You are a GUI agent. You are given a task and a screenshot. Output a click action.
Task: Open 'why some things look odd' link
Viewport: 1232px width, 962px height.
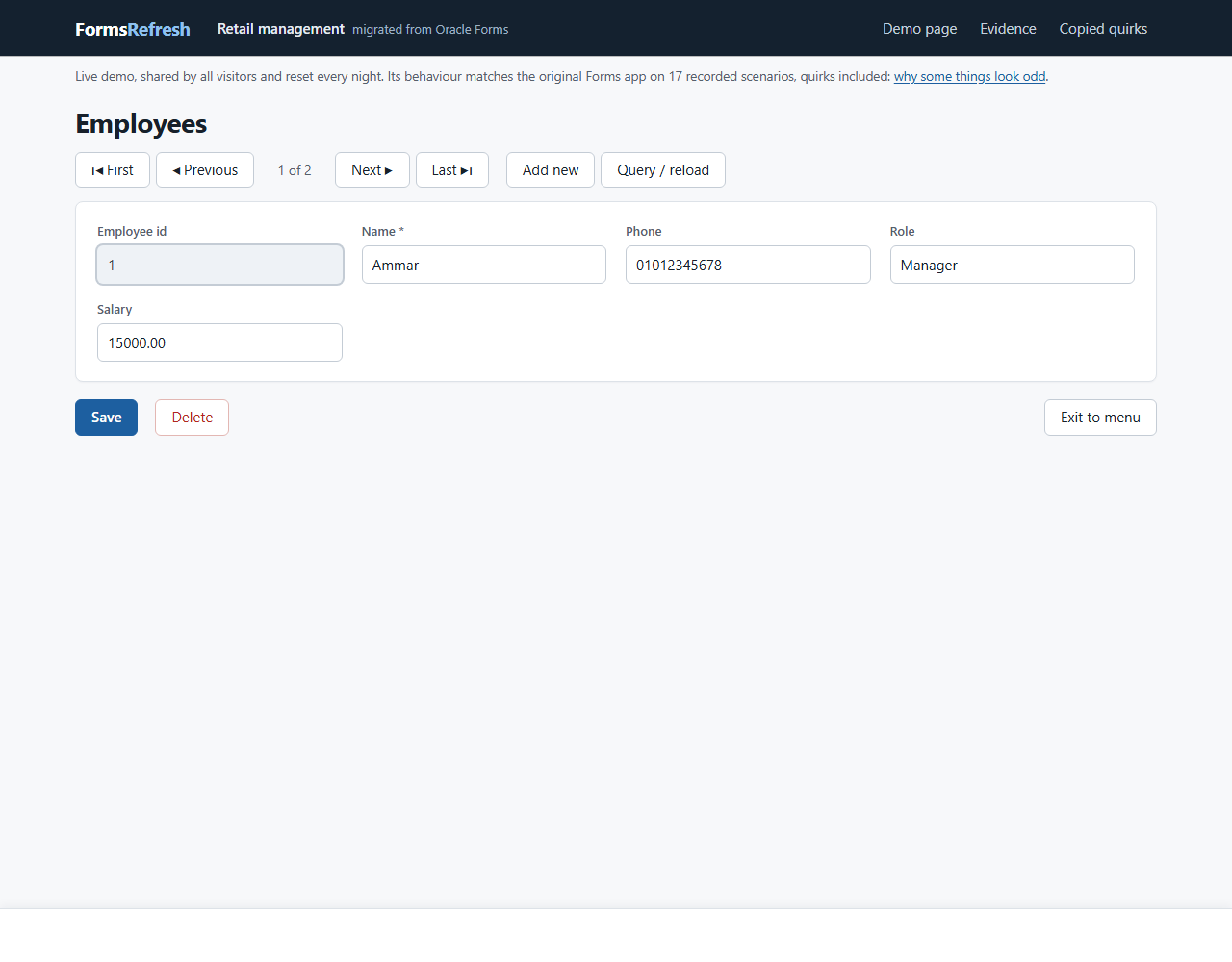pyautogui.click(x=969, y=76)
